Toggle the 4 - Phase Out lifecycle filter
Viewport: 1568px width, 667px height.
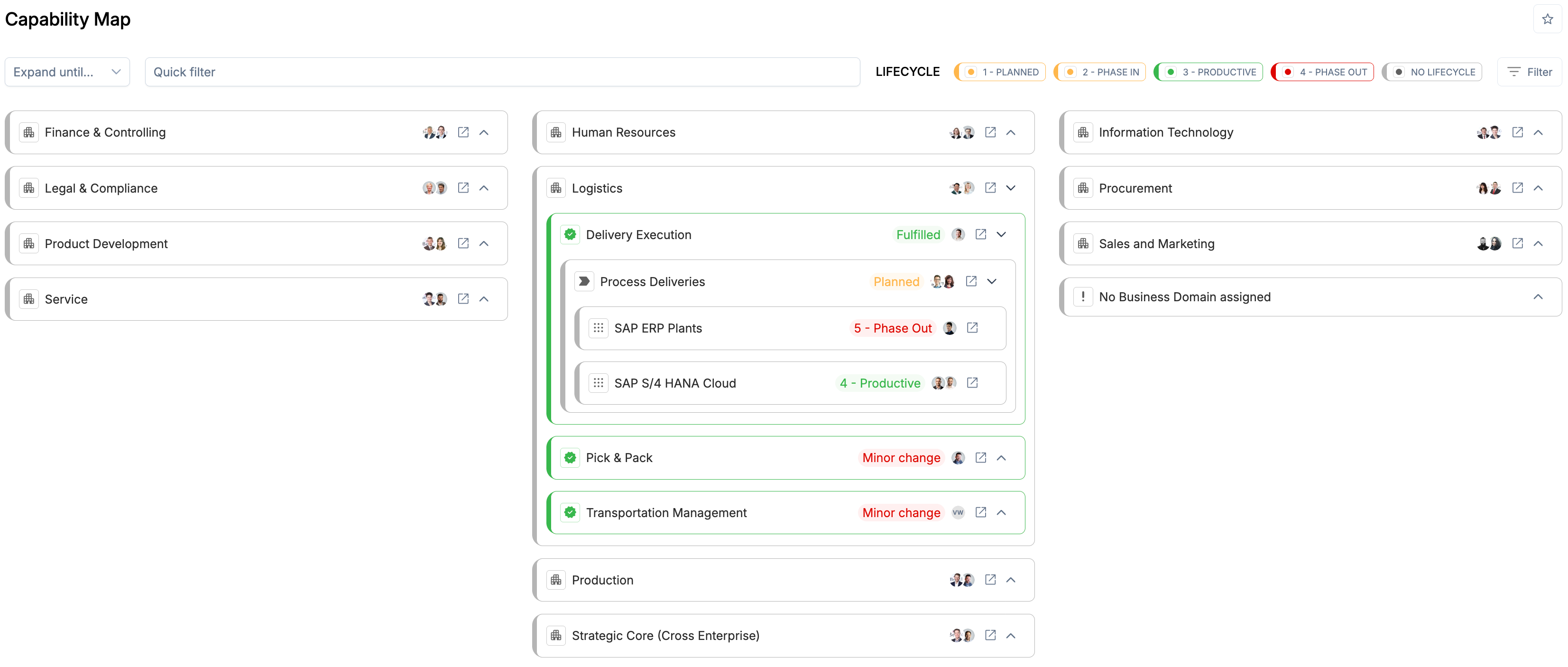pos(1323,72)
